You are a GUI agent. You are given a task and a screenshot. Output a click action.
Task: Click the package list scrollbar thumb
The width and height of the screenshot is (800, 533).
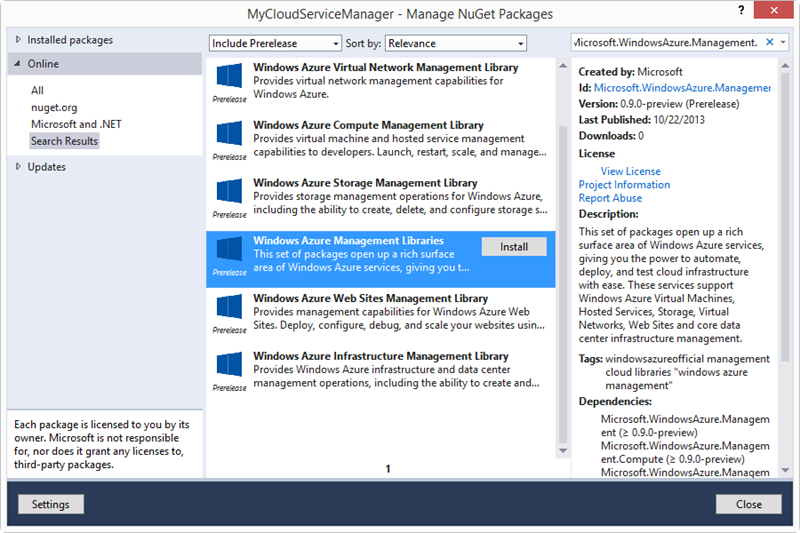[x=563, y=284]
